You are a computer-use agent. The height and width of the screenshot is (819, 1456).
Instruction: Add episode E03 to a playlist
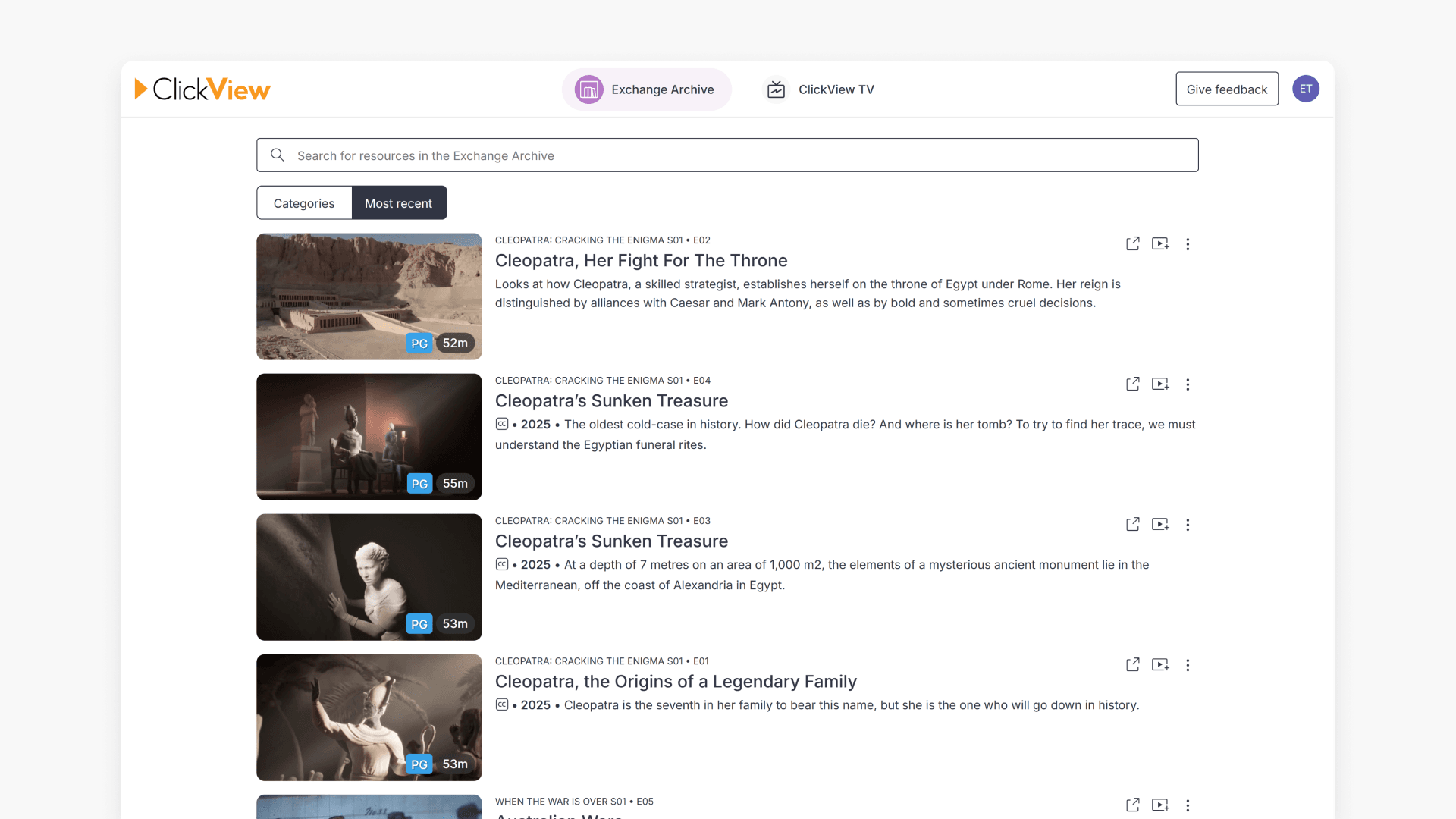click(x=1160, y=525)
